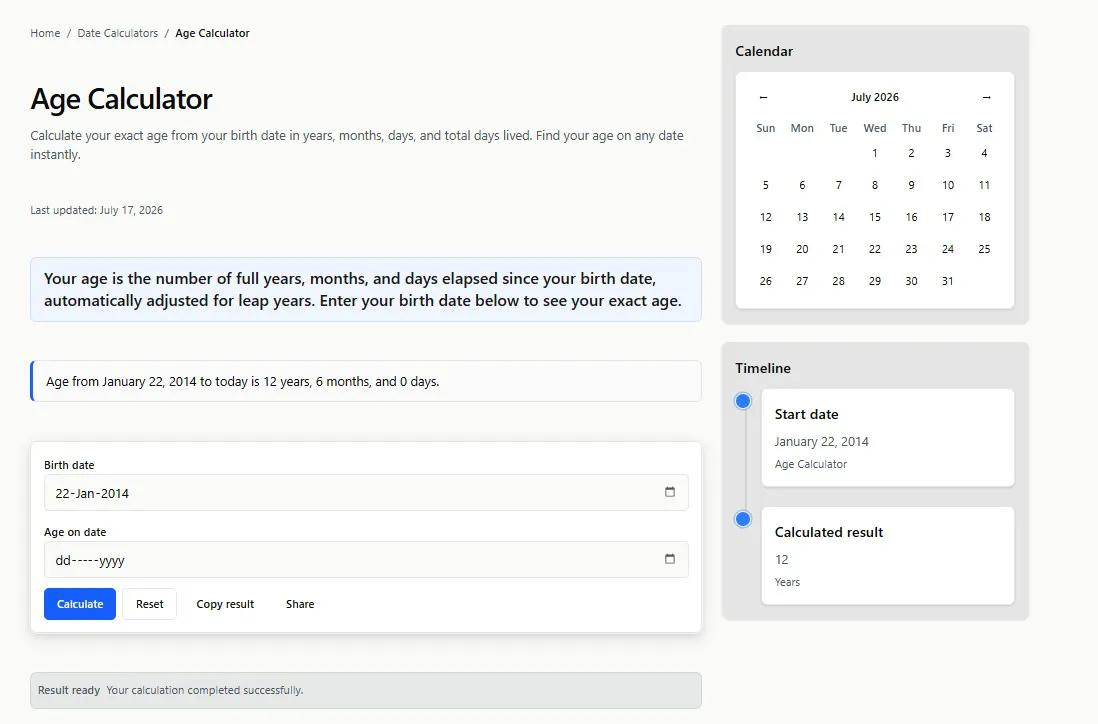1098x724 pixels.
Task: Select the Start date timeline dot
Action: click(x=743, y=401)
